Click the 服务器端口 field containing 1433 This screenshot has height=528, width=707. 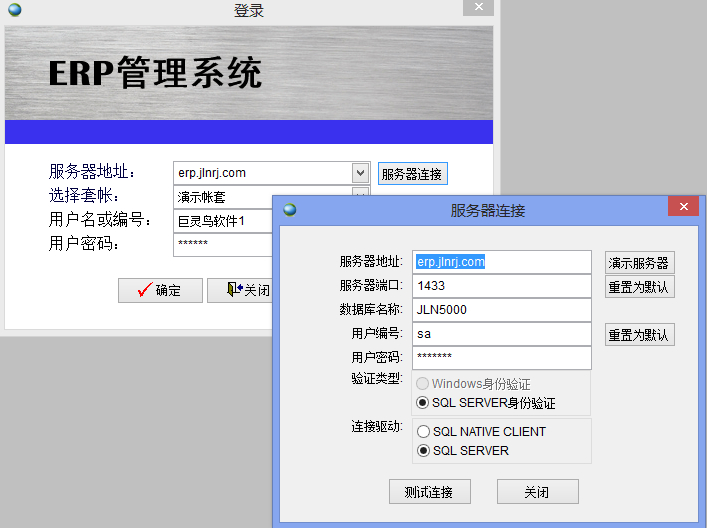(501, 286)
